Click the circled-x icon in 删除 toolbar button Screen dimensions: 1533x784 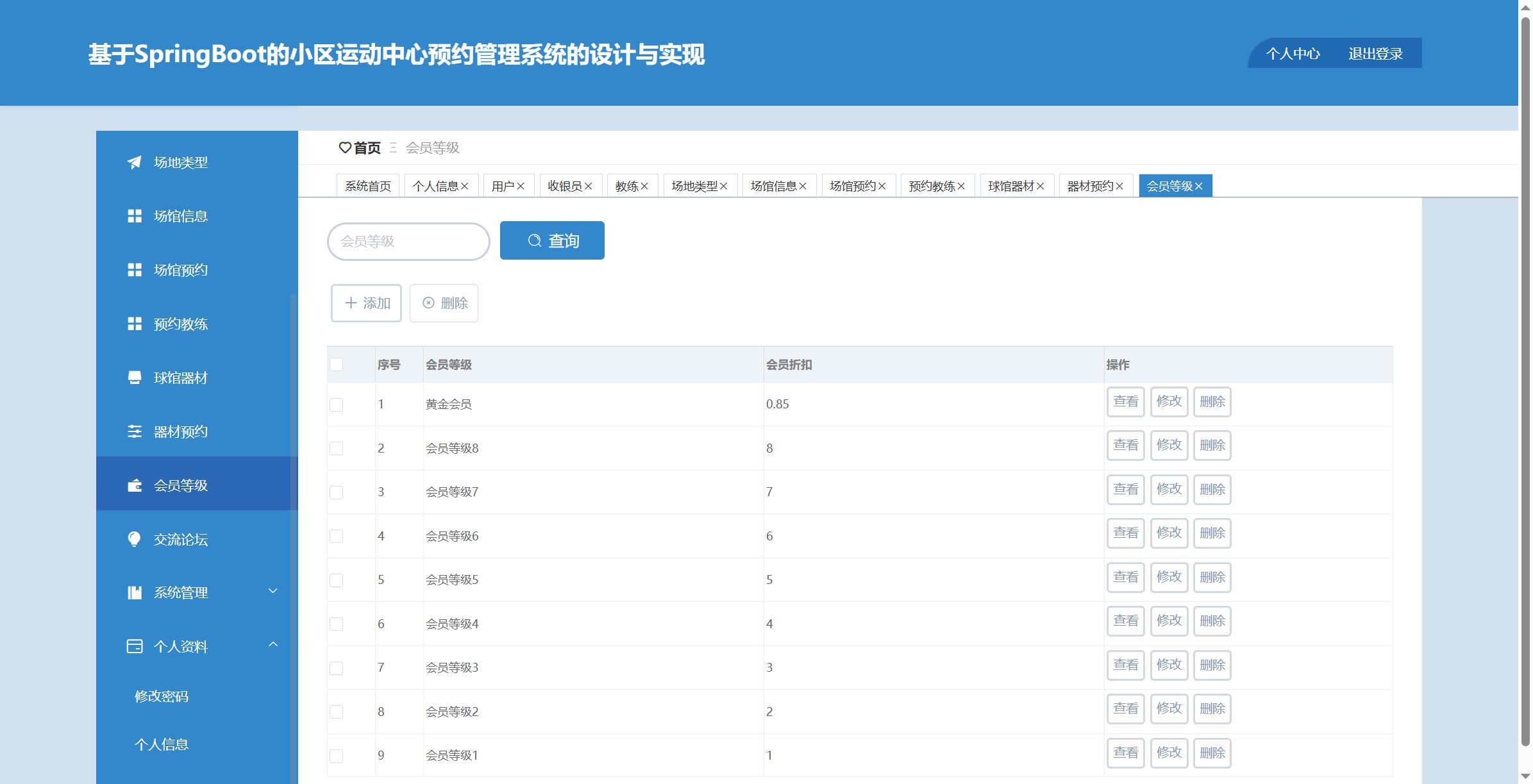[428, 303]
